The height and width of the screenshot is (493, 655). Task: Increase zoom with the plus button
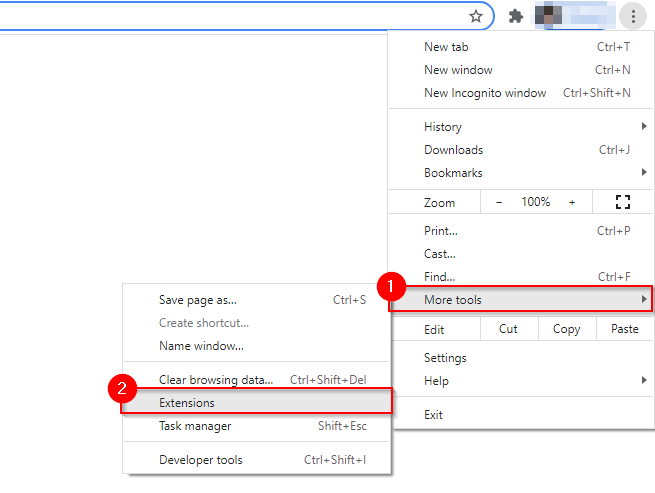pos(572,202)
